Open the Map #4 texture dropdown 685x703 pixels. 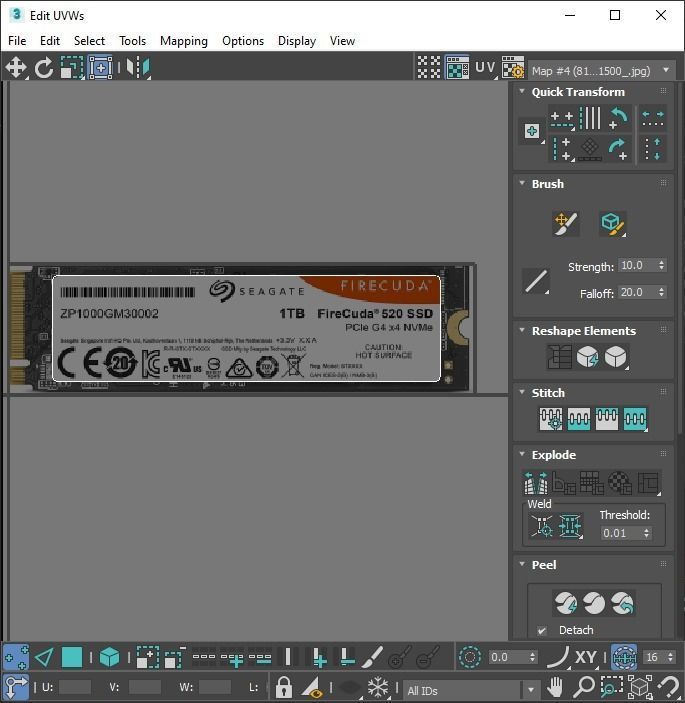pyautogui.click(x=602, y=71)
